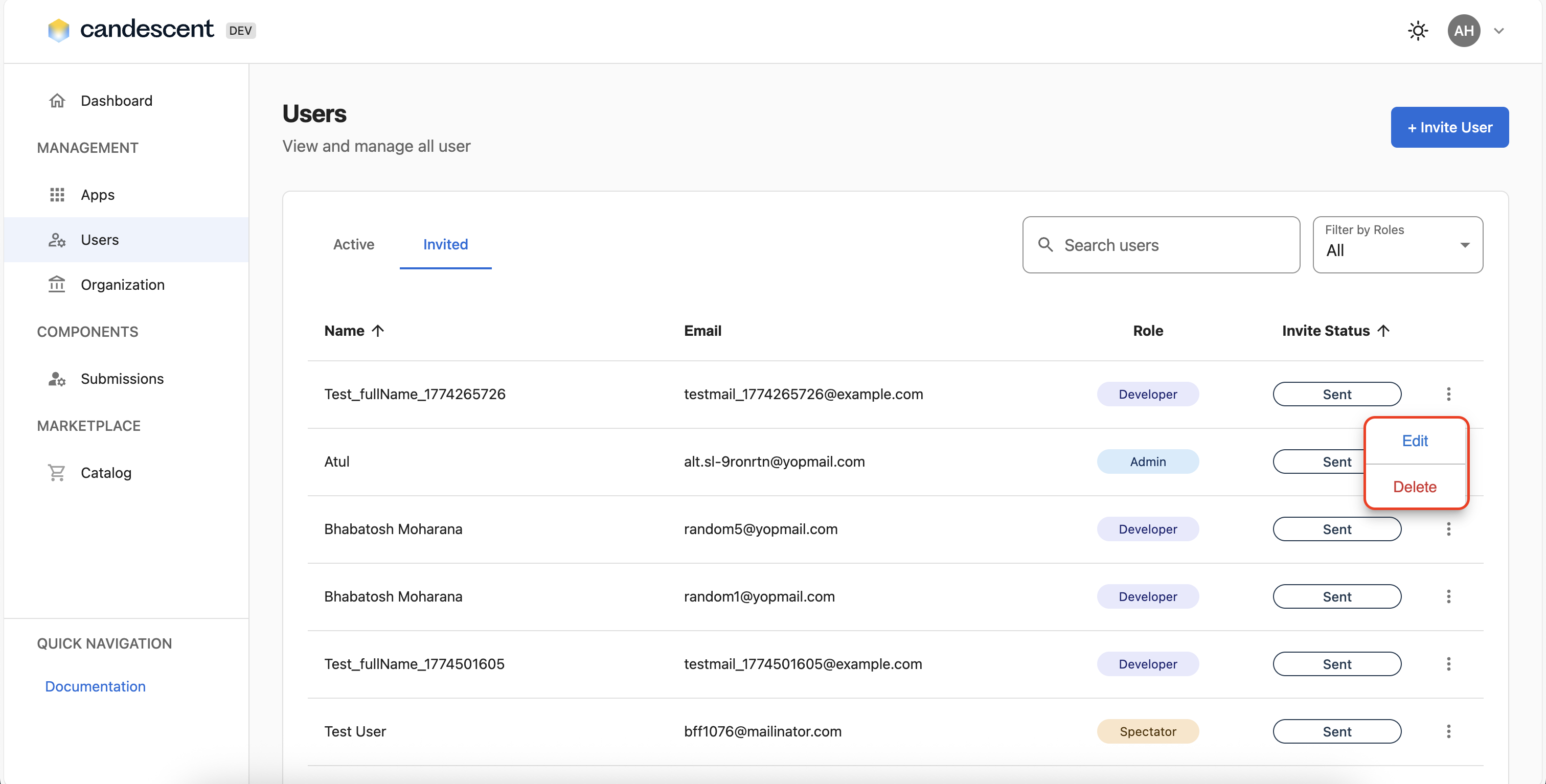Open the Documentation link

point(96,686)
